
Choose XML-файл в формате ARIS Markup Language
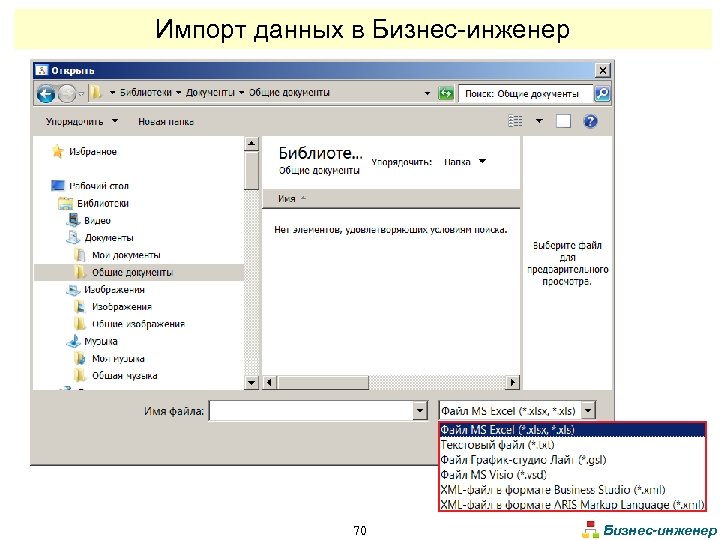pos(572,504)
